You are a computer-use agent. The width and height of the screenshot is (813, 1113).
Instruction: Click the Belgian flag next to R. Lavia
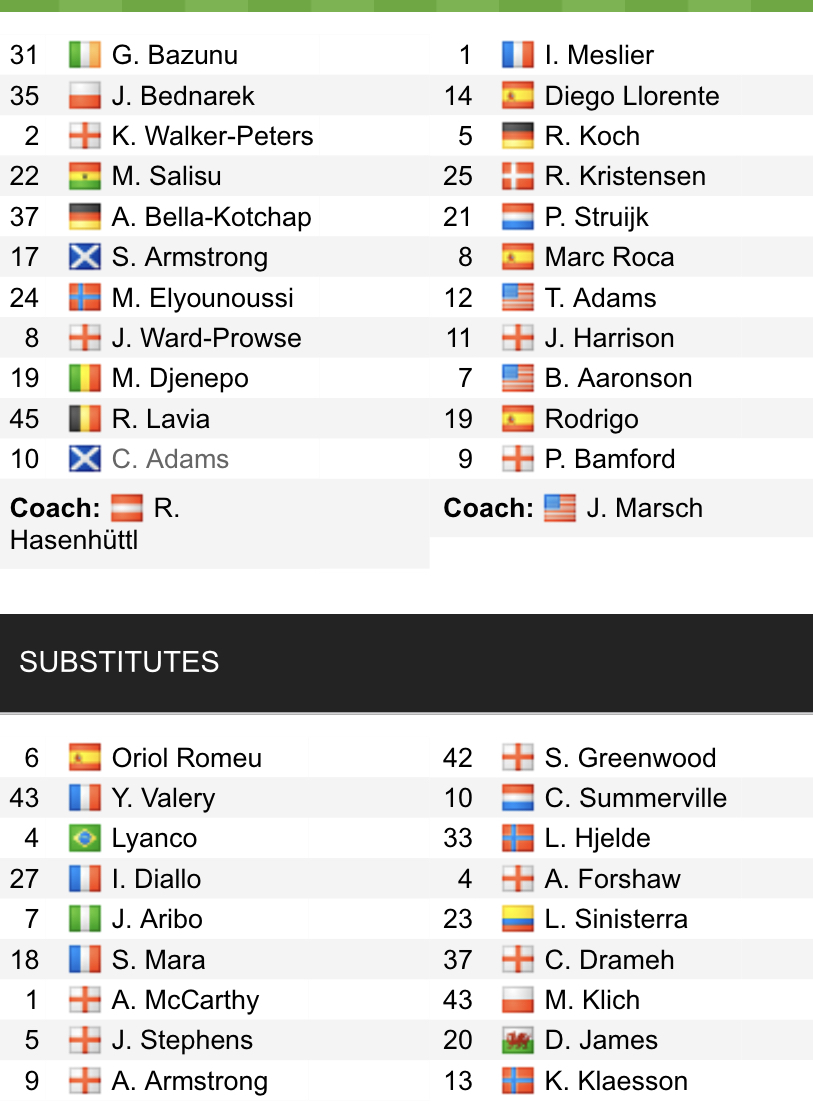85,419
